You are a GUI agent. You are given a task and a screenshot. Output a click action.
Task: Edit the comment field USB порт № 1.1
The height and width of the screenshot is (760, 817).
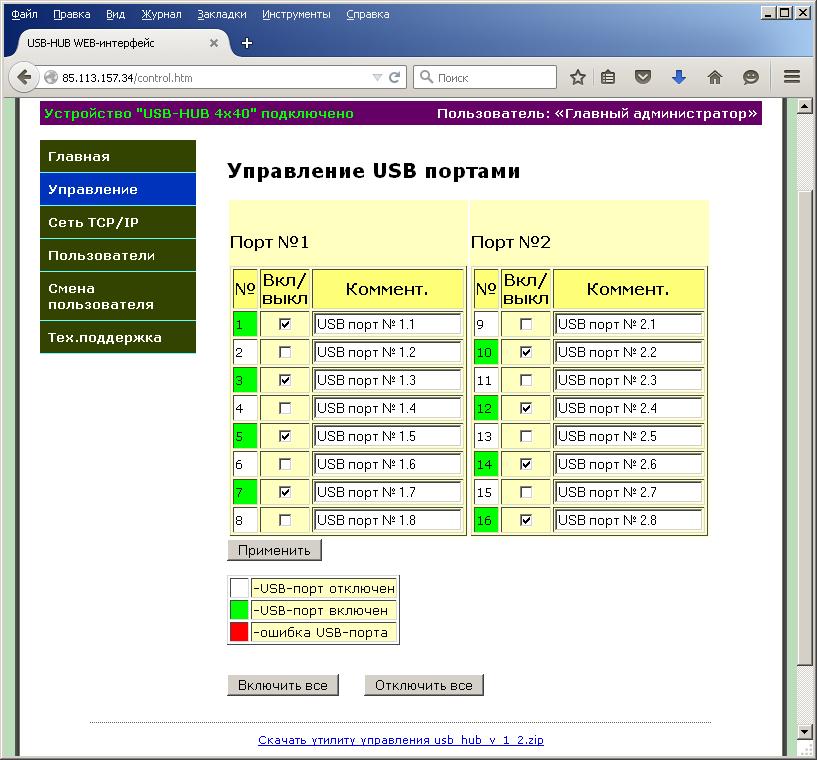tap(388, 324)
